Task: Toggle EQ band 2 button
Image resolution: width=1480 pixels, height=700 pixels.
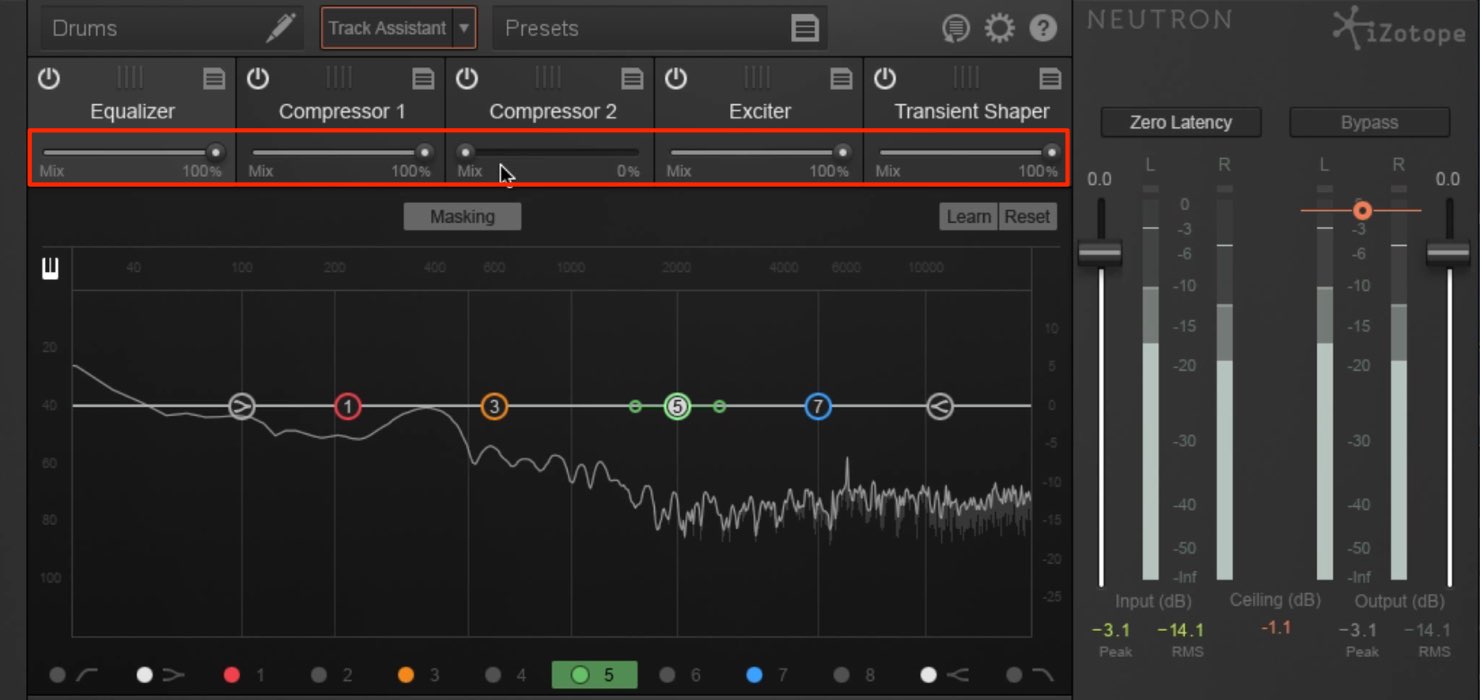Action: pyautogui.click(x=333, y=675)
